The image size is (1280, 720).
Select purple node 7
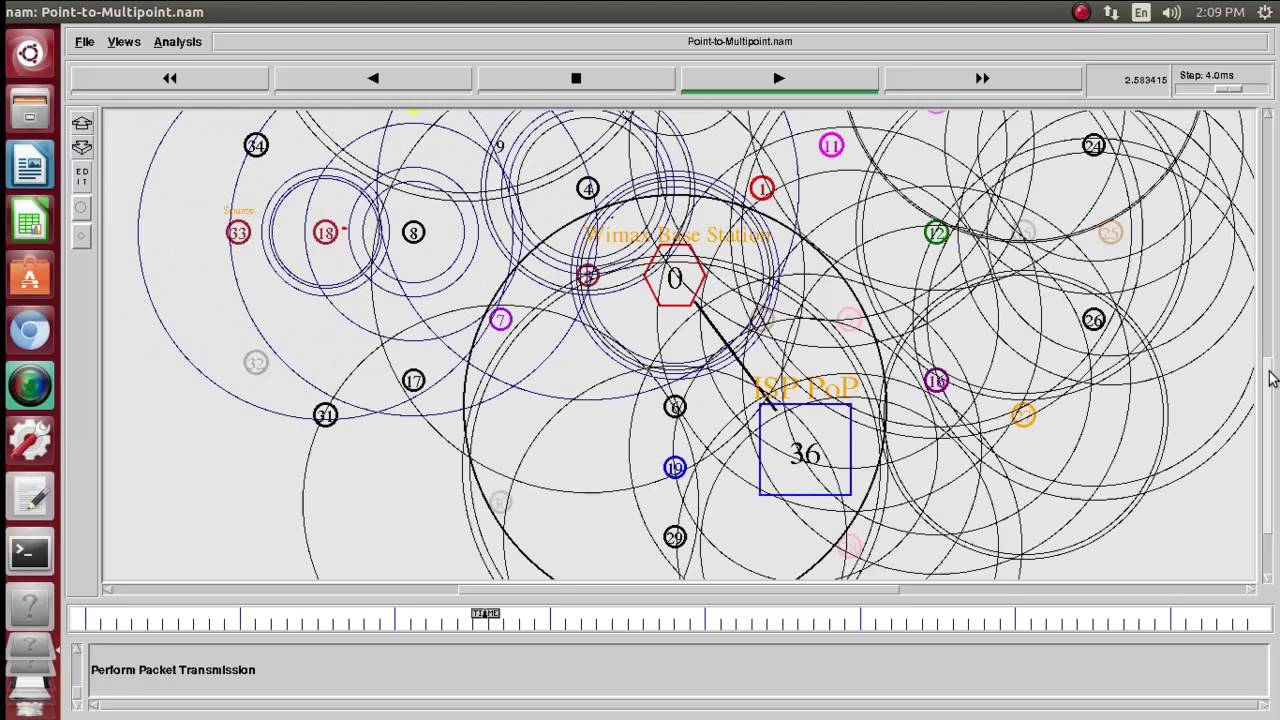[500, 320]
